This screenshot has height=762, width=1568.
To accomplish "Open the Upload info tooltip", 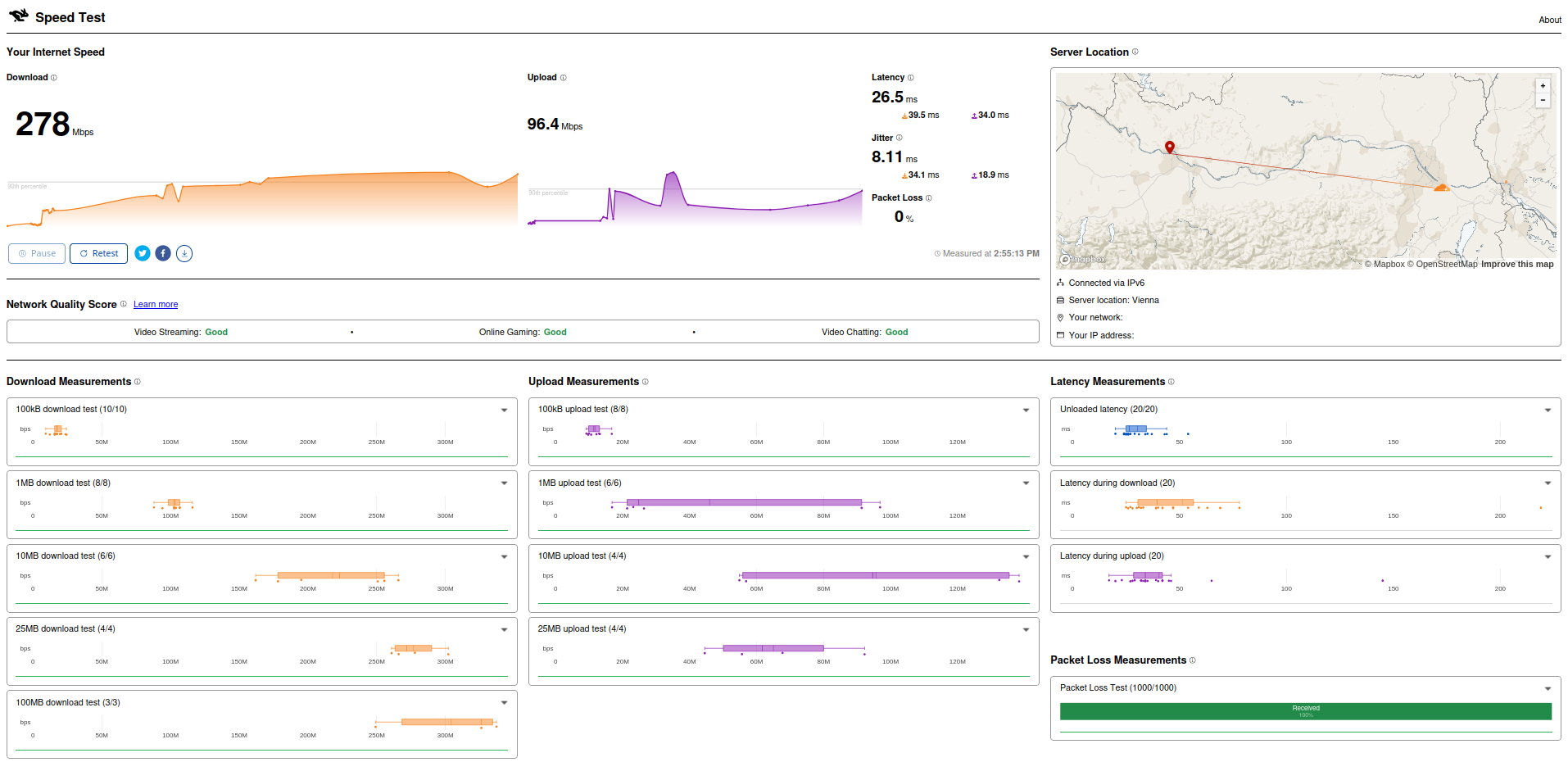I will [565, 77].
